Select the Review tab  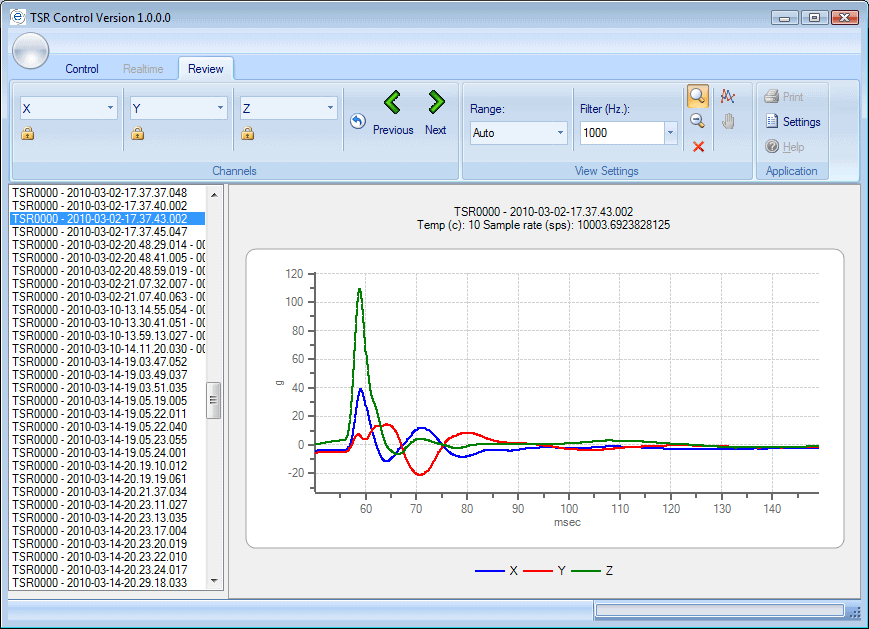tap(206, 69)
